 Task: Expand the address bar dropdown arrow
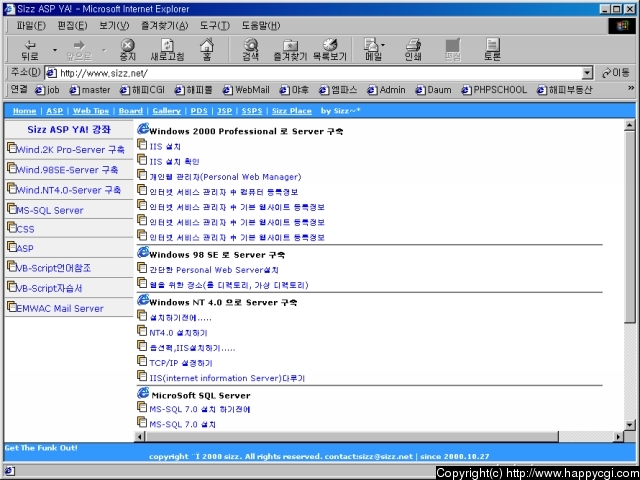tap(587, 73)
